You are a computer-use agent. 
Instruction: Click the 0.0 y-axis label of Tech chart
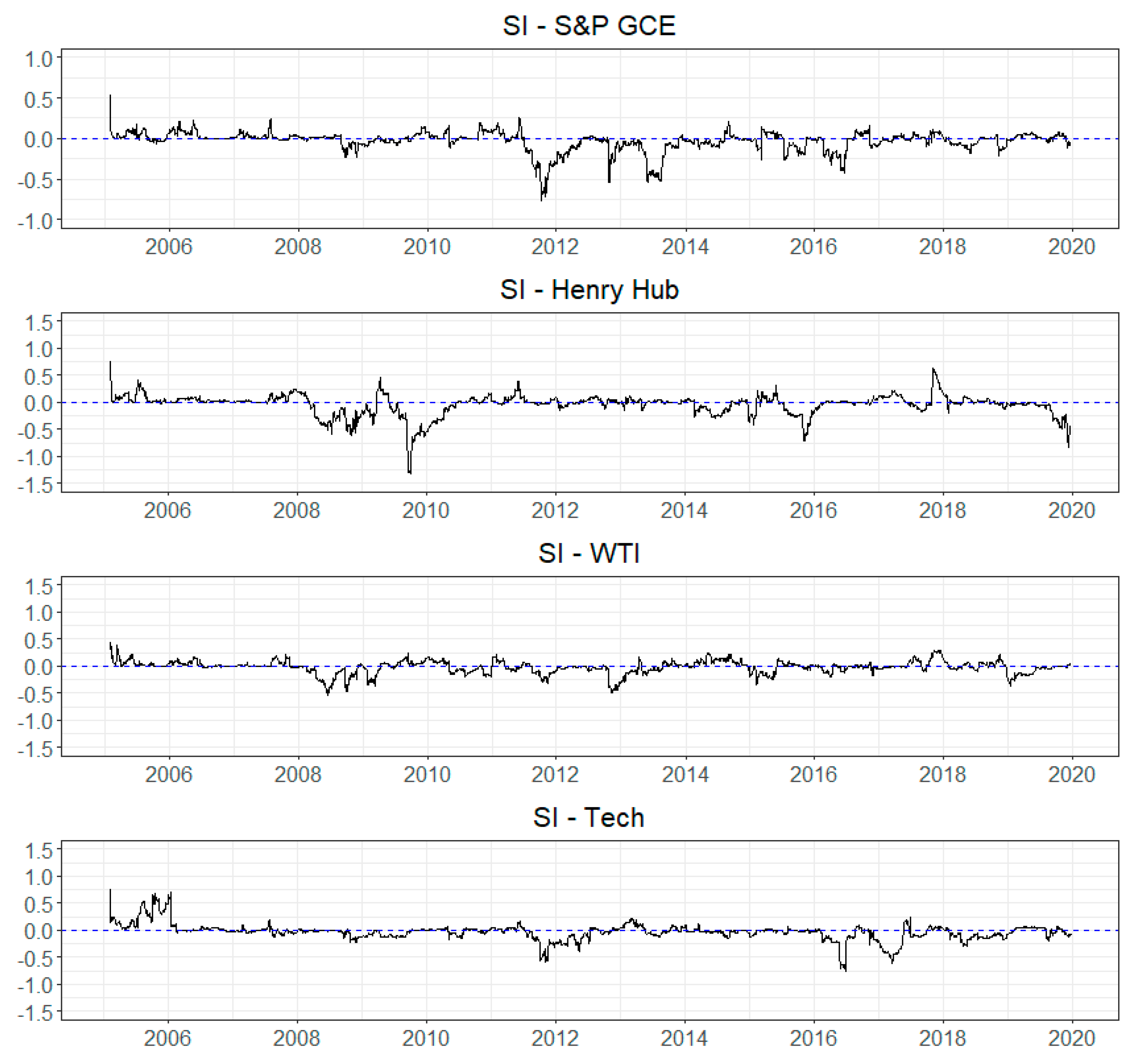(x=38, y=931)
